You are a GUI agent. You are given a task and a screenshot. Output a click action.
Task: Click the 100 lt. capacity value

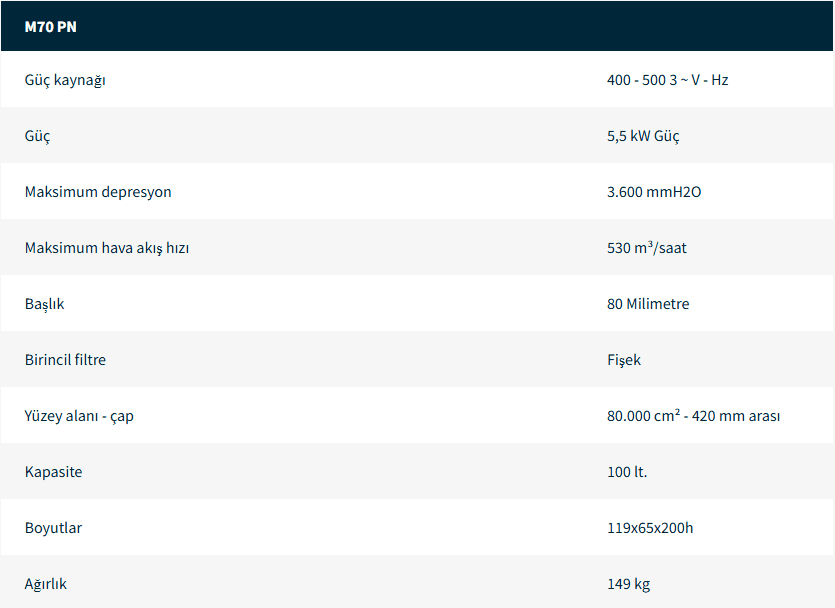pyautogui.click(x=627, y=472)
